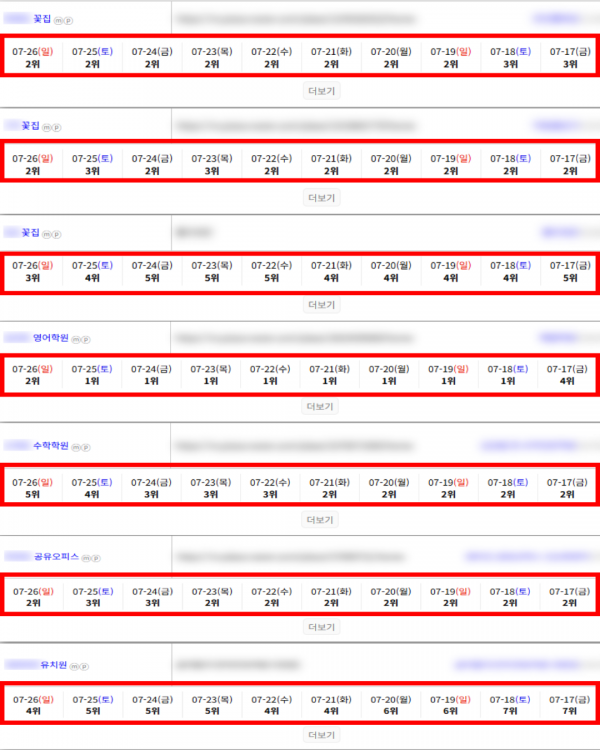Select the 07-26 5위 cell for 수학학원

coord(33,488)
